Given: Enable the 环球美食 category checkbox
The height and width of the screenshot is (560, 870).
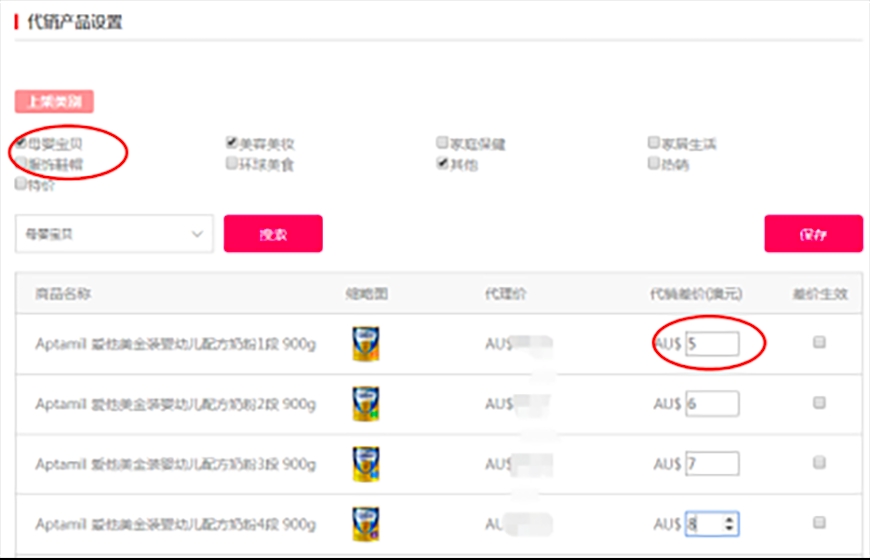Looking at the screenshot, I should [232, 163].
